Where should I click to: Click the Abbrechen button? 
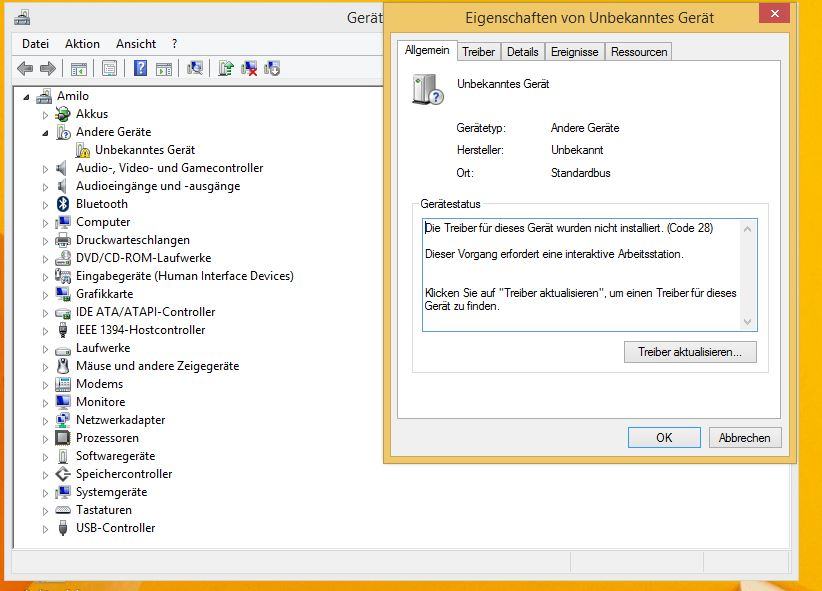click(745, 437)
